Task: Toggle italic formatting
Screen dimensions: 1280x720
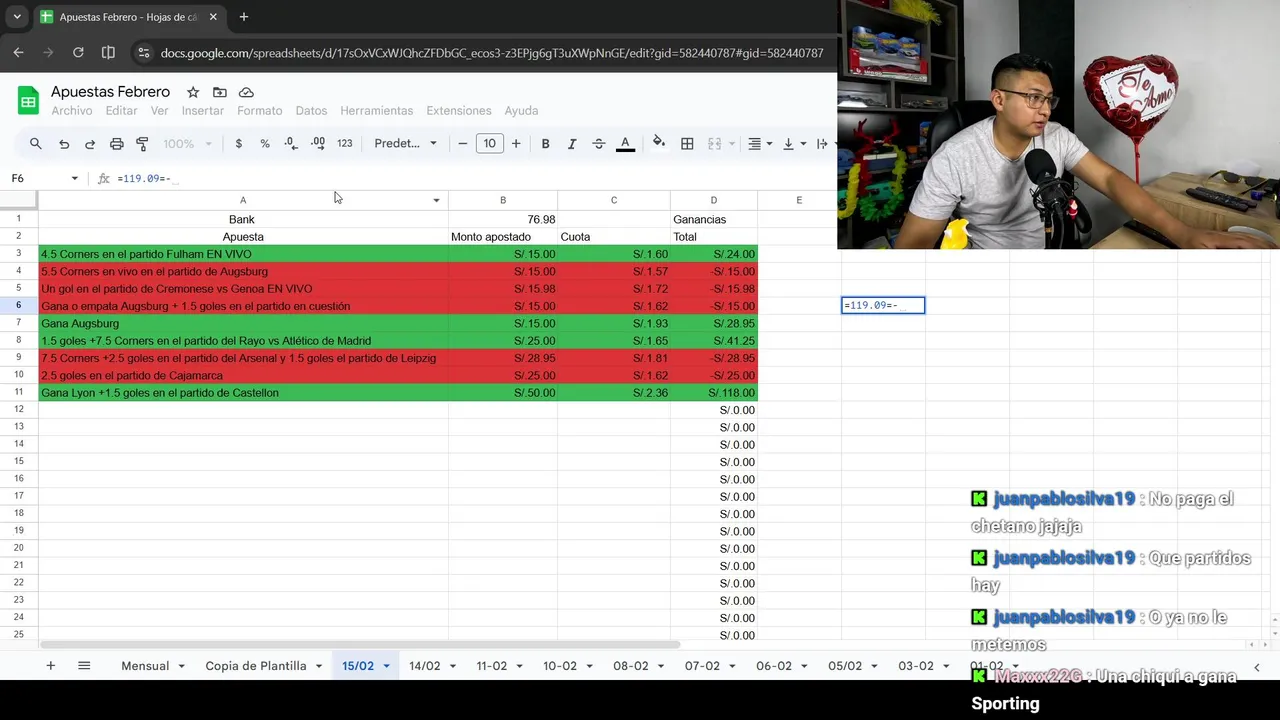Action: coord(572,144)
